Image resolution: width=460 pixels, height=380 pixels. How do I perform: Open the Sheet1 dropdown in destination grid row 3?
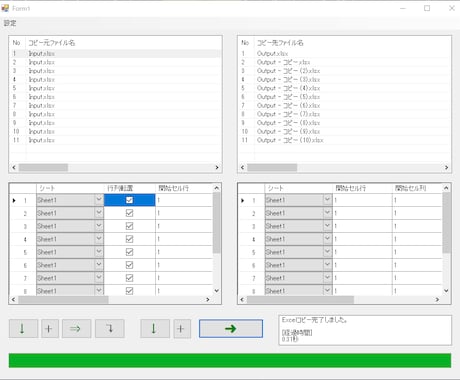[327, 226]
